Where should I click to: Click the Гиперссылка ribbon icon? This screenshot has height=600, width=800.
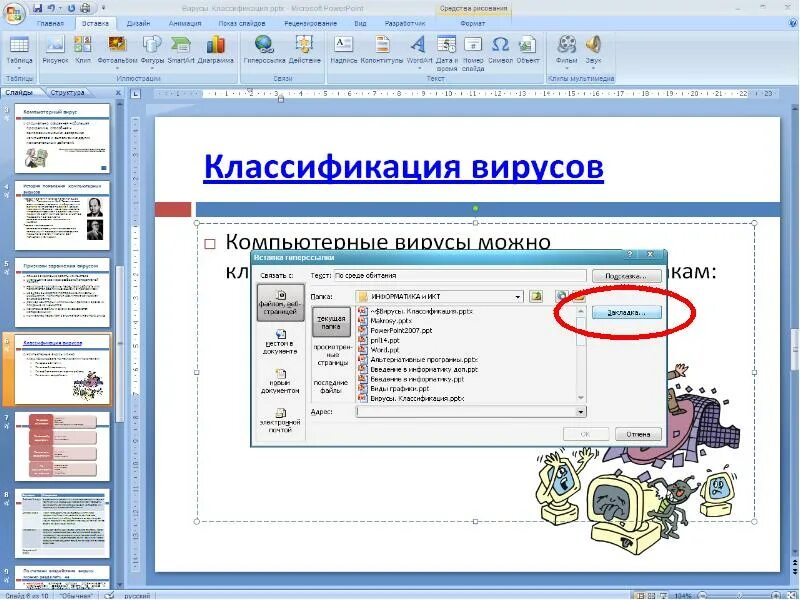click(264, 50)
